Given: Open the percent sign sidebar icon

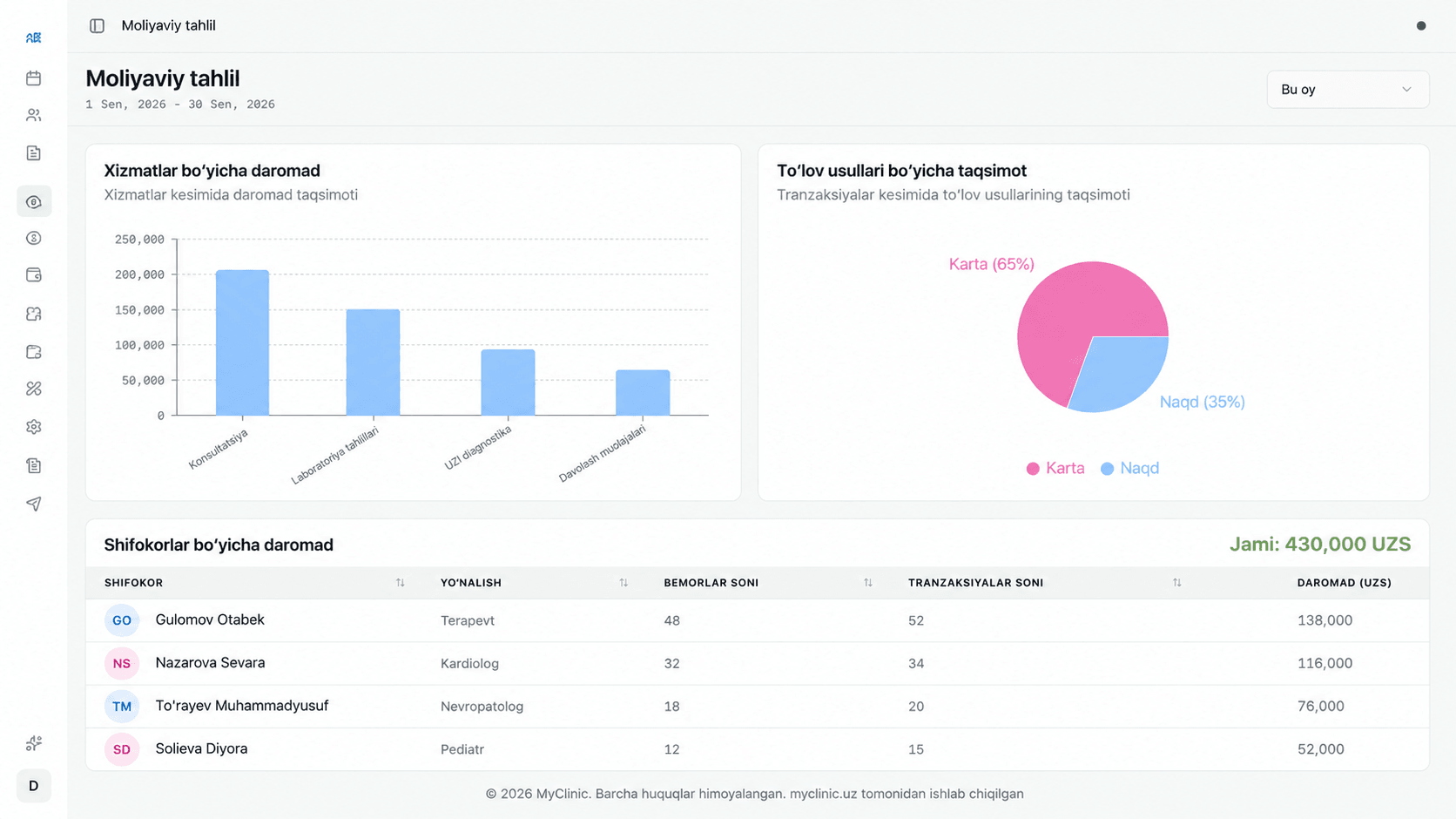Looking at the screenshot, I should 33,389.
